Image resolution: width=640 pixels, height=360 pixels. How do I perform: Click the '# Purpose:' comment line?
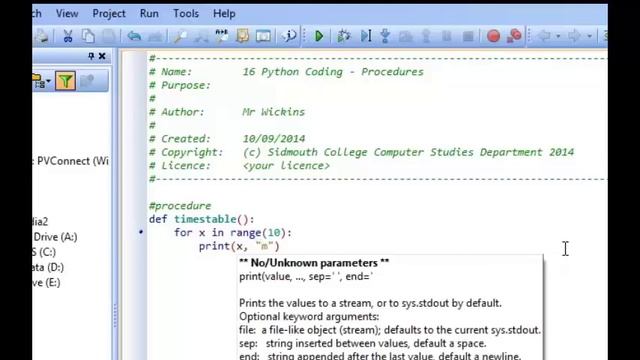180,85
